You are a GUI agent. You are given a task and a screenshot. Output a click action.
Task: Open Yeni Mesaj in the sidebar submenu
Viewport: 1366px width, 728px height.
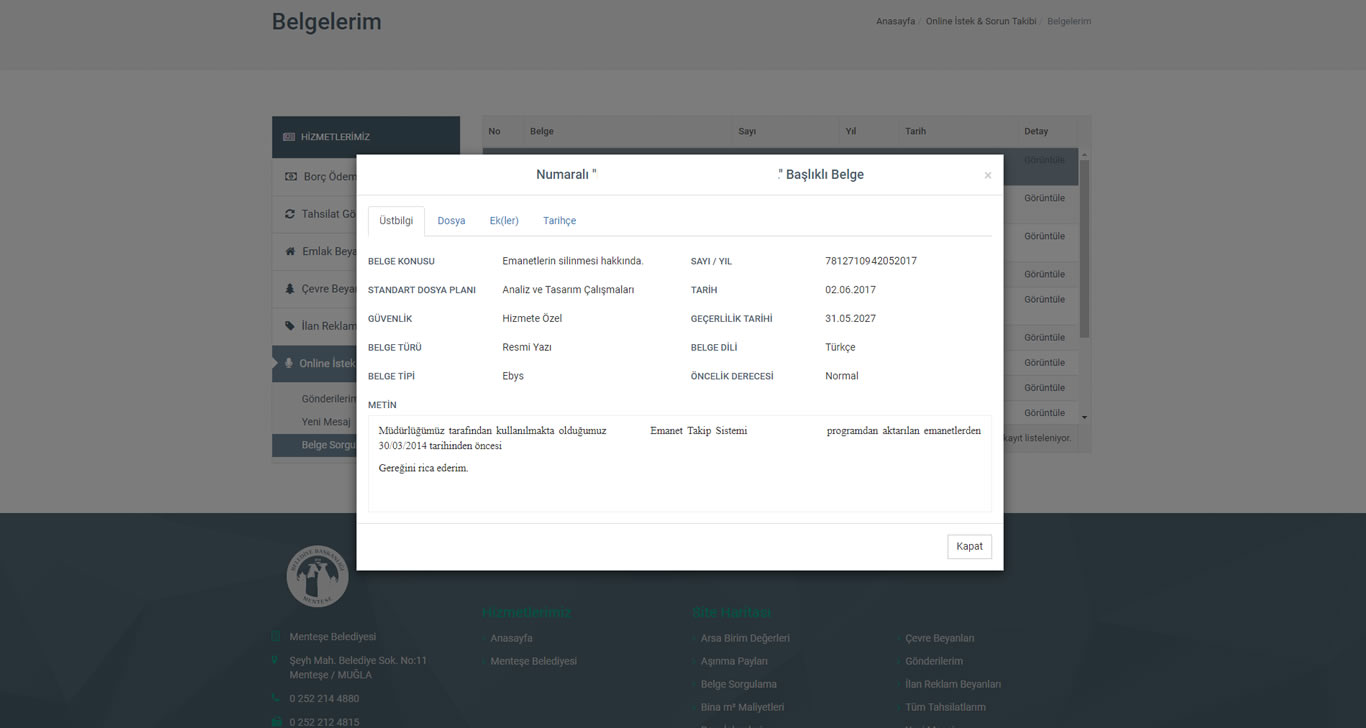click(326, 422)
